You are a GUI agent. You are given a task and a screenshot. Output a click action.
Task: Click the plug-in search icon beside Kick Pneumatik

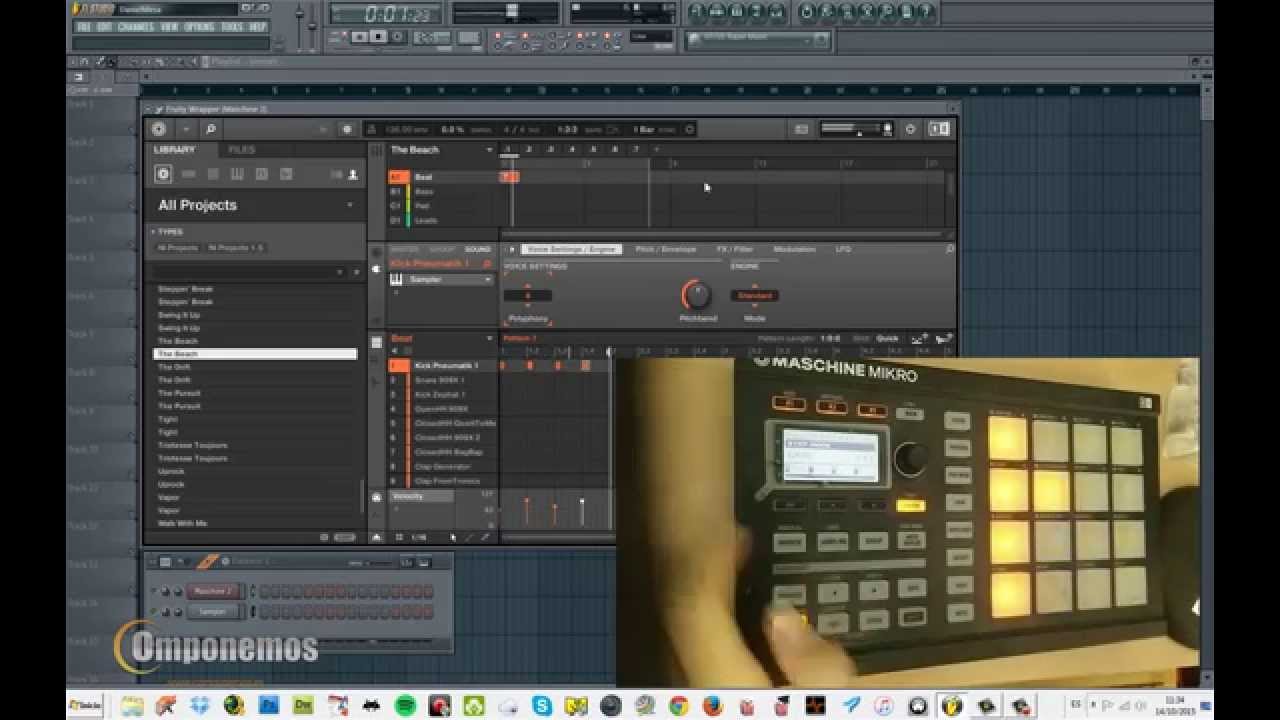tap(487, 264)
